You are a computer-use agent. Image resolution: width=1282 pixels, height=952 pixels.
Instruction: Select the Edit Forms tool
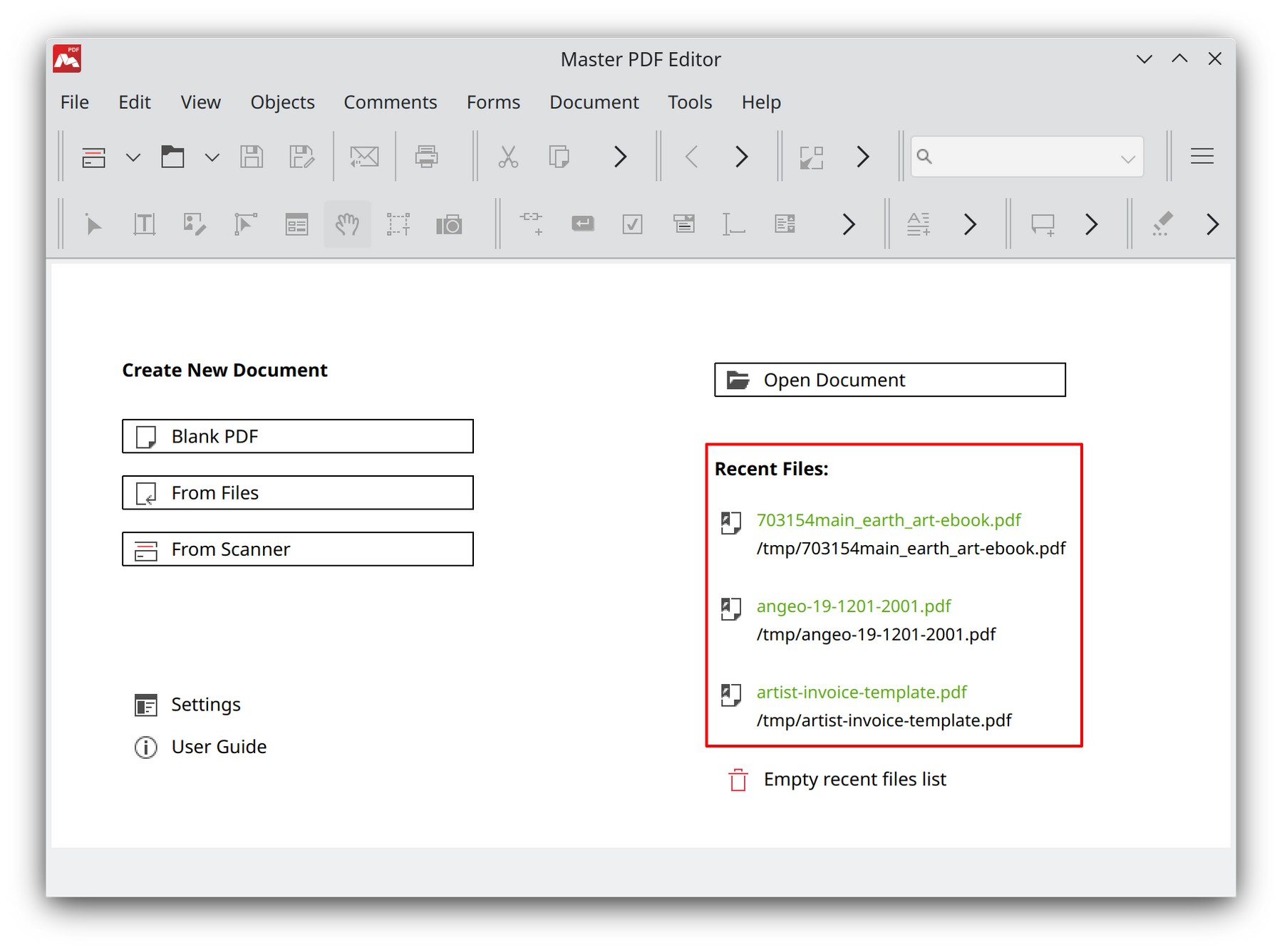tap(296, 225)
